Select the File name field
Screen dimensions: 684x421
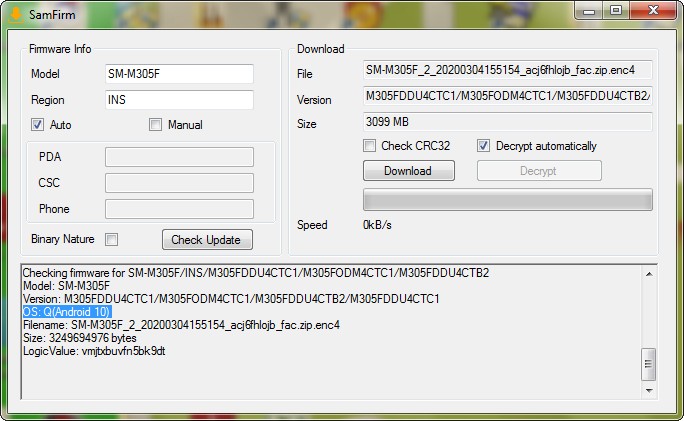pyautogui.click(x=508, y=70)
